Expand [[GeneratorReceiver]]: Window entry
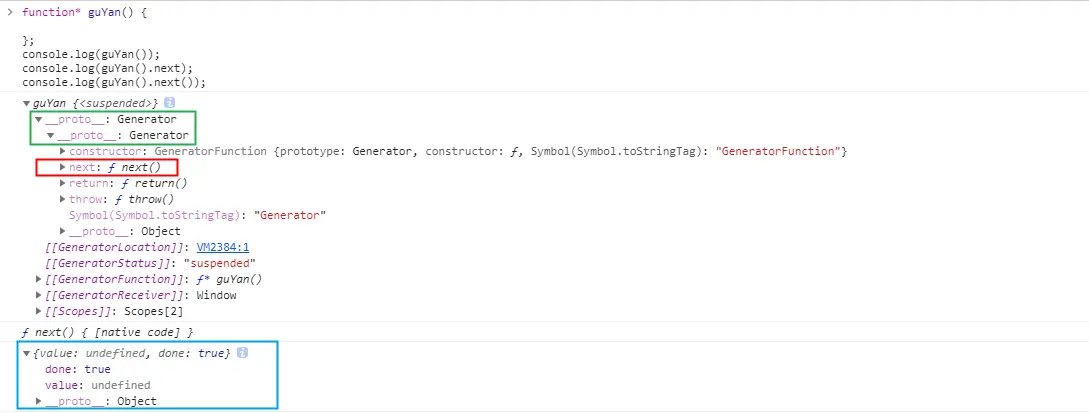The width and height of the screenshot is (1089, 413). click(x=38, y=295)
